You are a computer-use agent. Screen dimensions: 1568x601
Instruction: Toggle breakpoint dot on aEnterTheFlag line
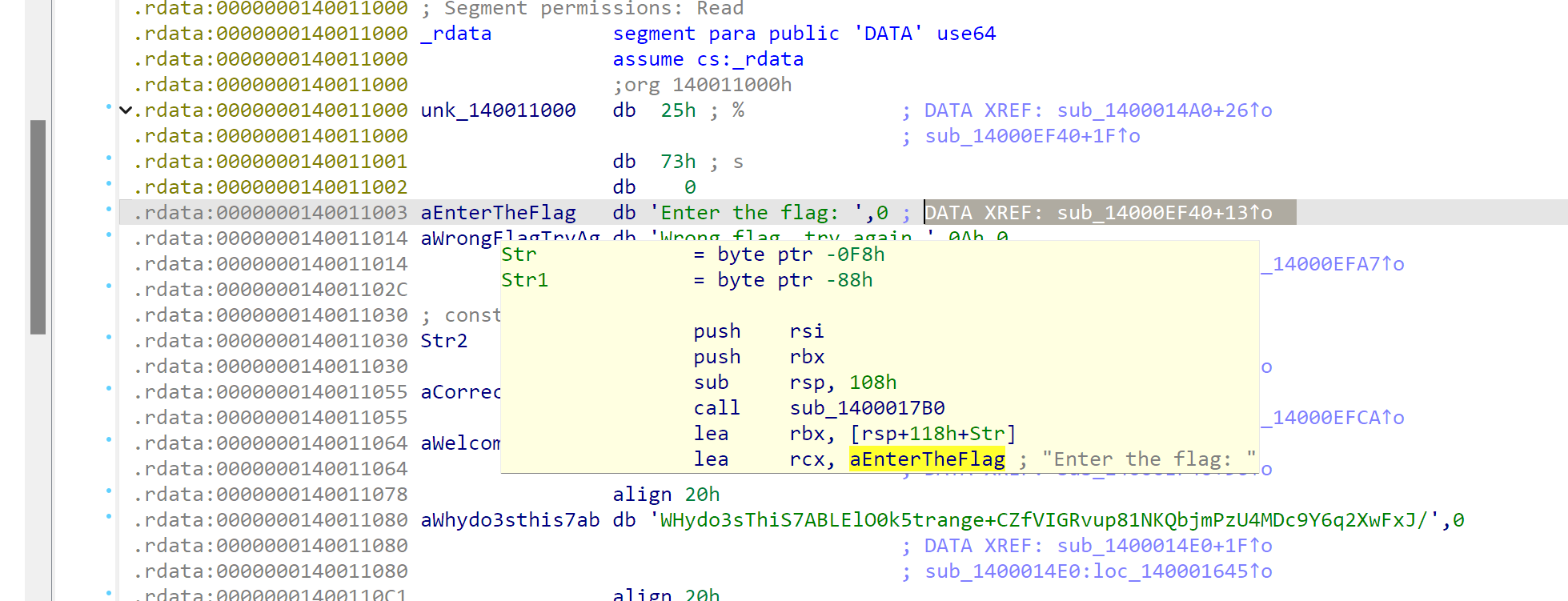click(x=109, y=210)
